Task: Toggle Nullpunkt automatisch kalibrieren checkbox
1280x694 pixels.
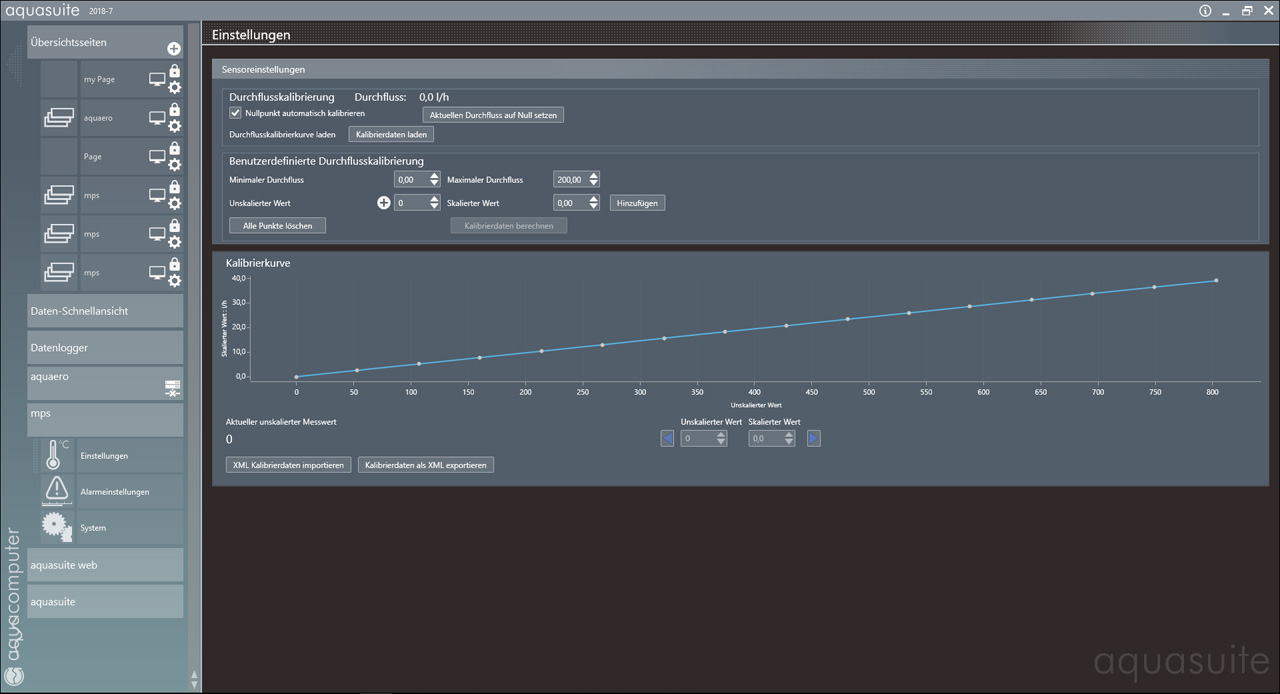Action: tap(236, 113)
